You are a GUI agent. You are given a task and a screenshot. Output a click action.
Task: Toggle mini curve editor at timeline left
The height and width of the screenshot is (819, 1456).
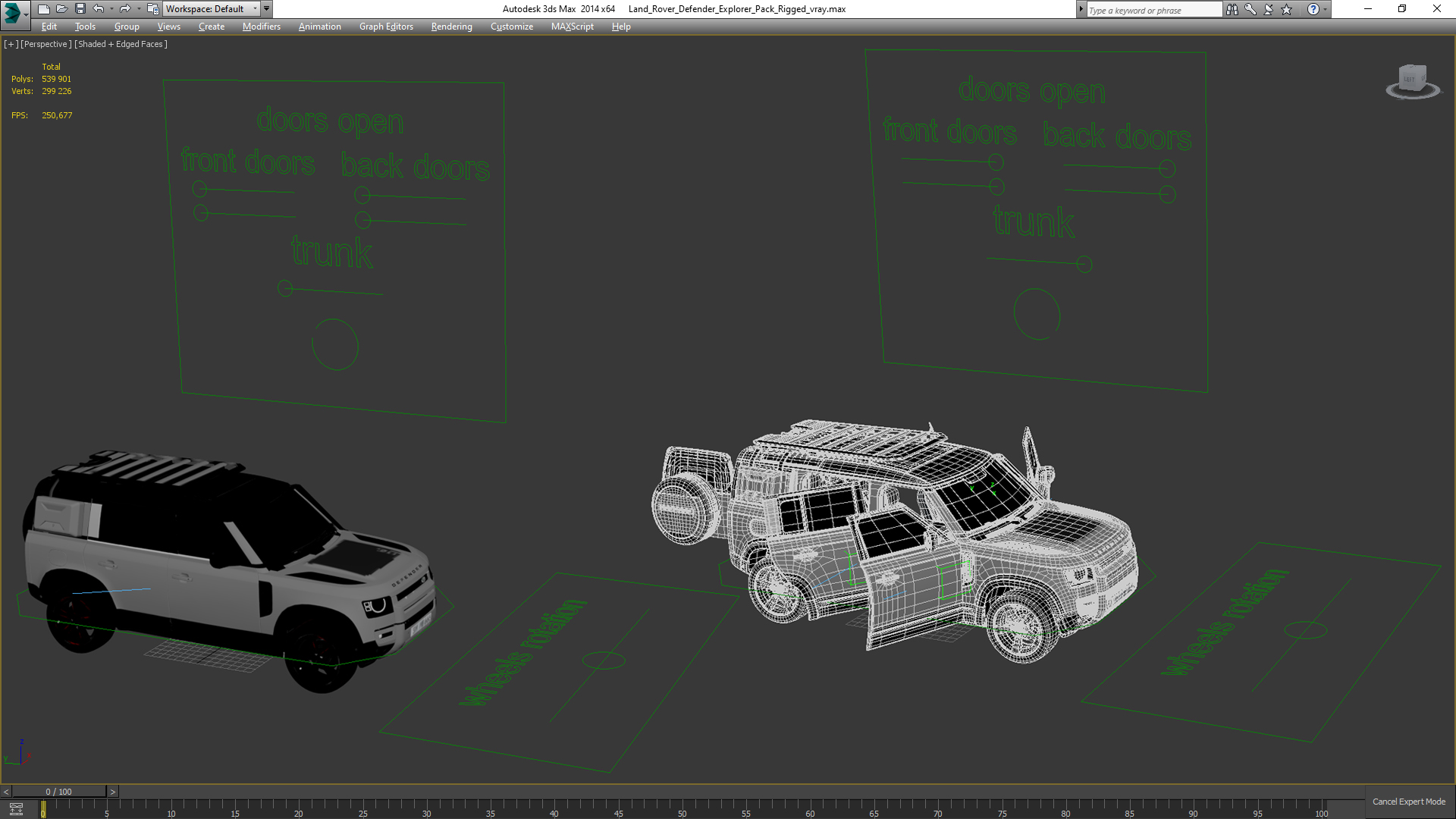pos(16,809)
